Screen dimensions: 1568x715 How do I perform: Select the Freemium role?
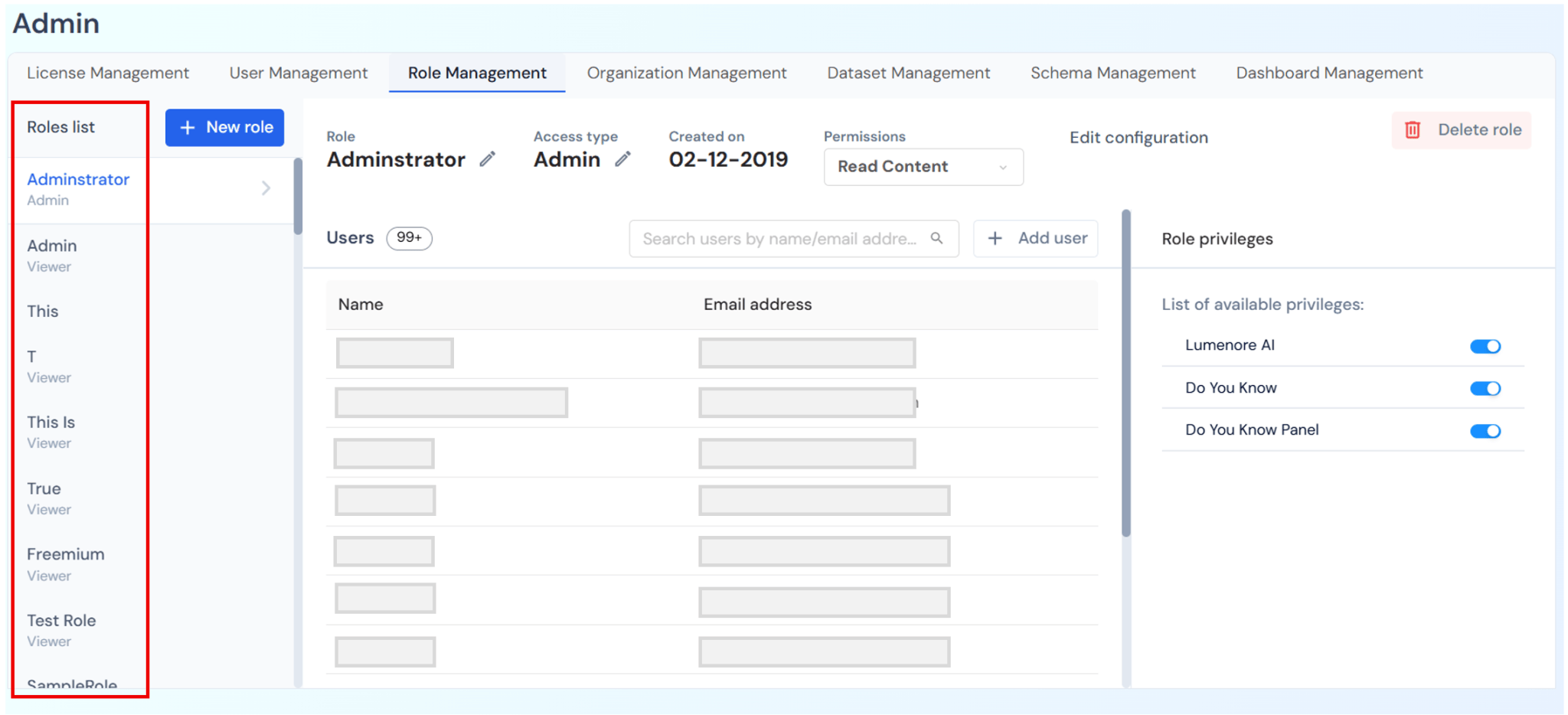click(150, 564)
